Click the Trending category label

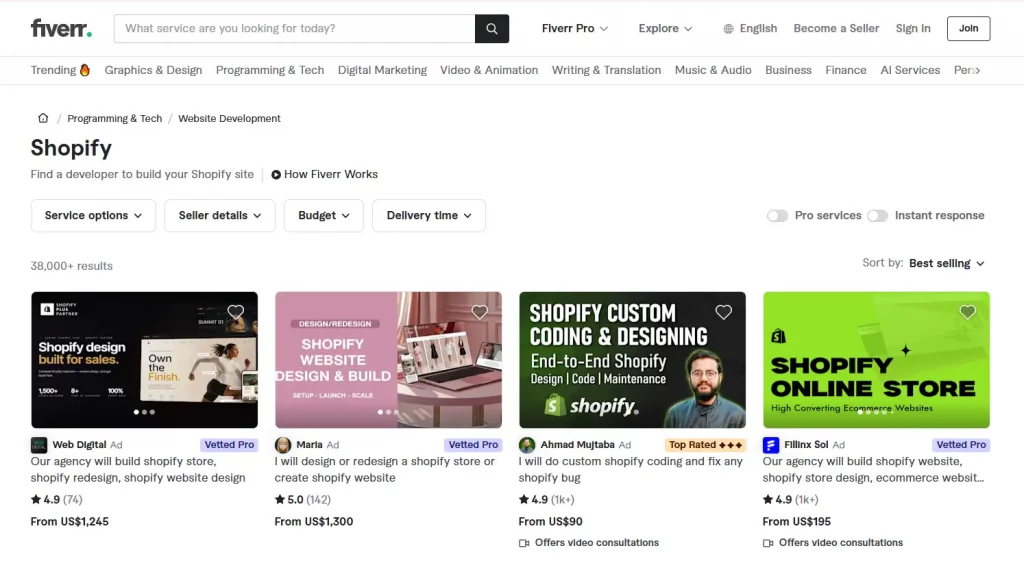pyautogui.click(x=53, y=70)
